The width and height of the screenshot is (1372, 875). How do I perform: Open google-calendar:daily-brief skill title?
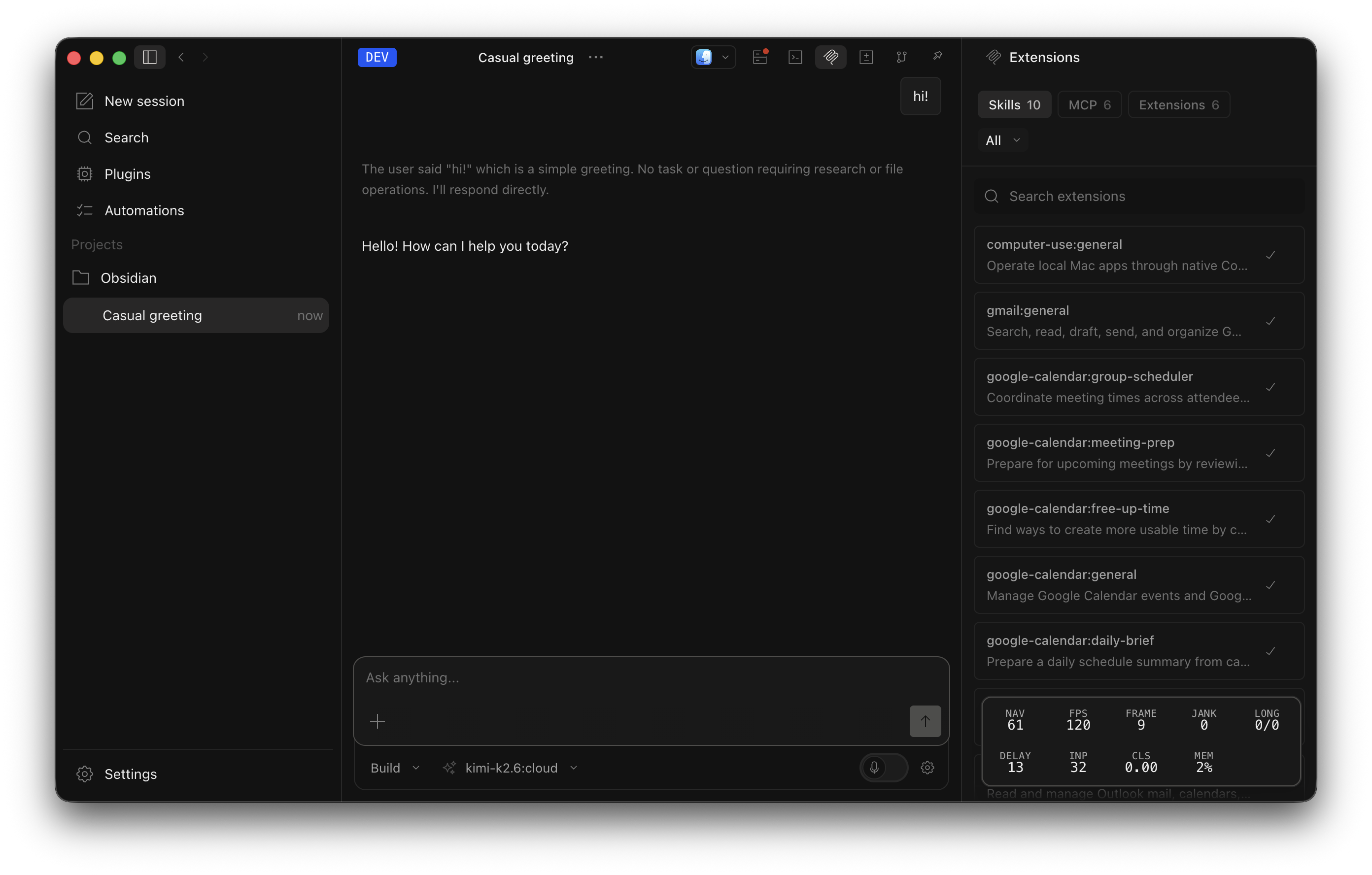[x=1070, y=640]
